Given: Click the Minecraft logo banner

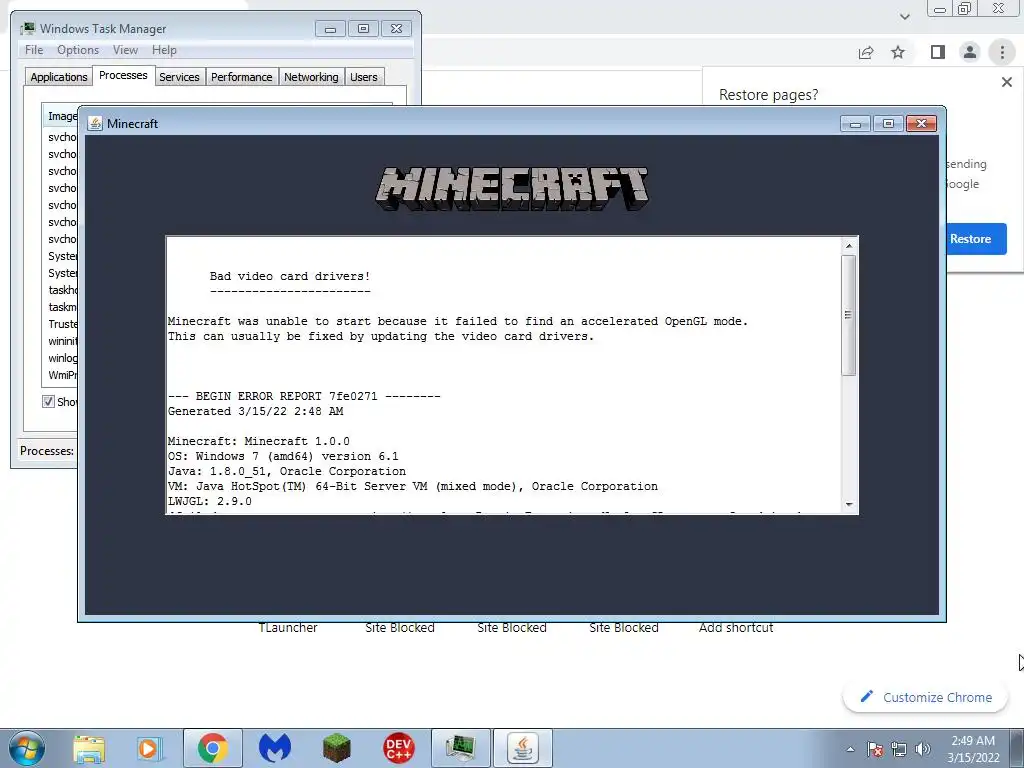Looking at the screenshot, I should pyautogui.click(x=511, y=189).
